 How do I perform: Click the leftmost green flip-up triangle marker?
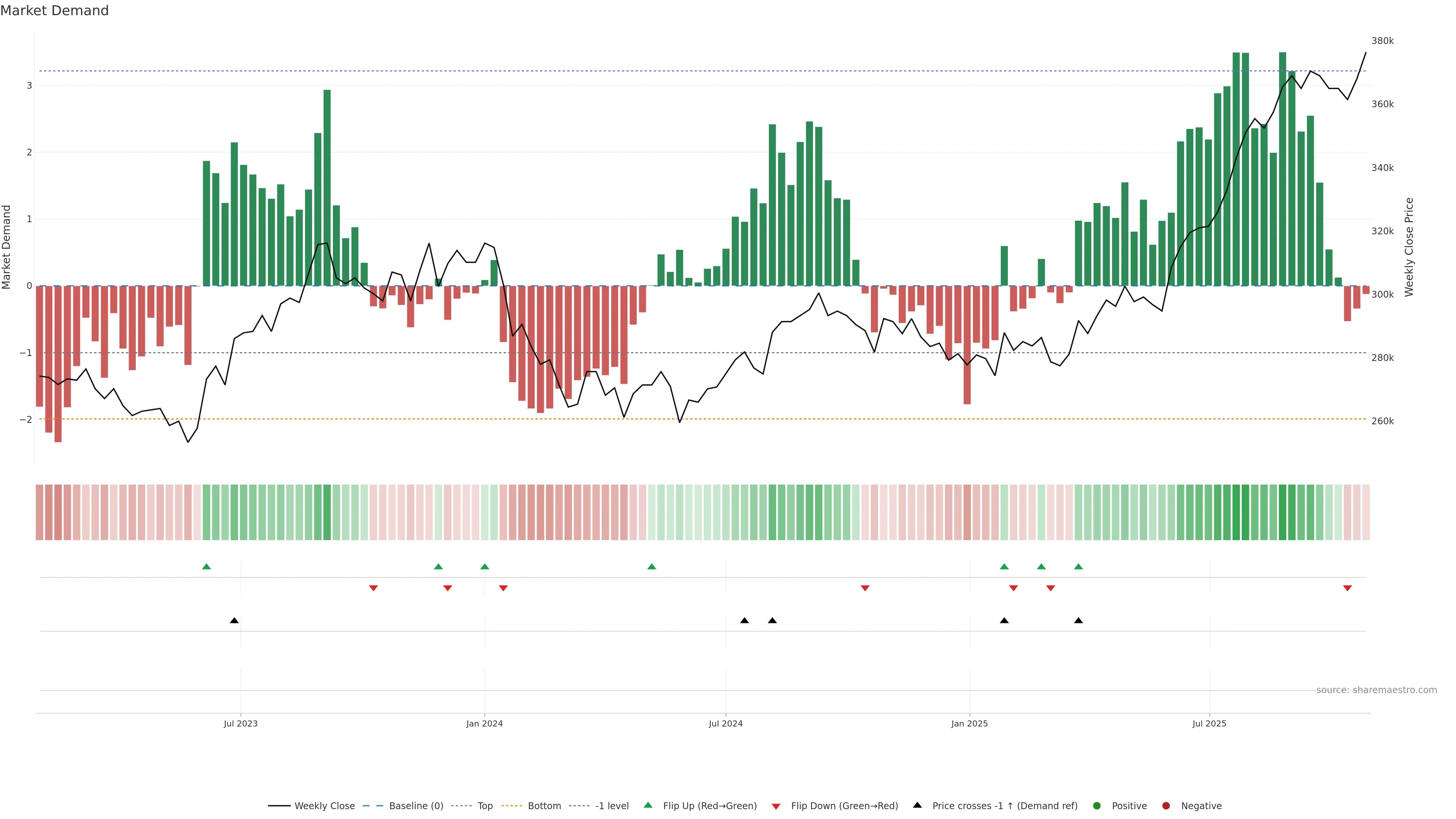(206, 566)
